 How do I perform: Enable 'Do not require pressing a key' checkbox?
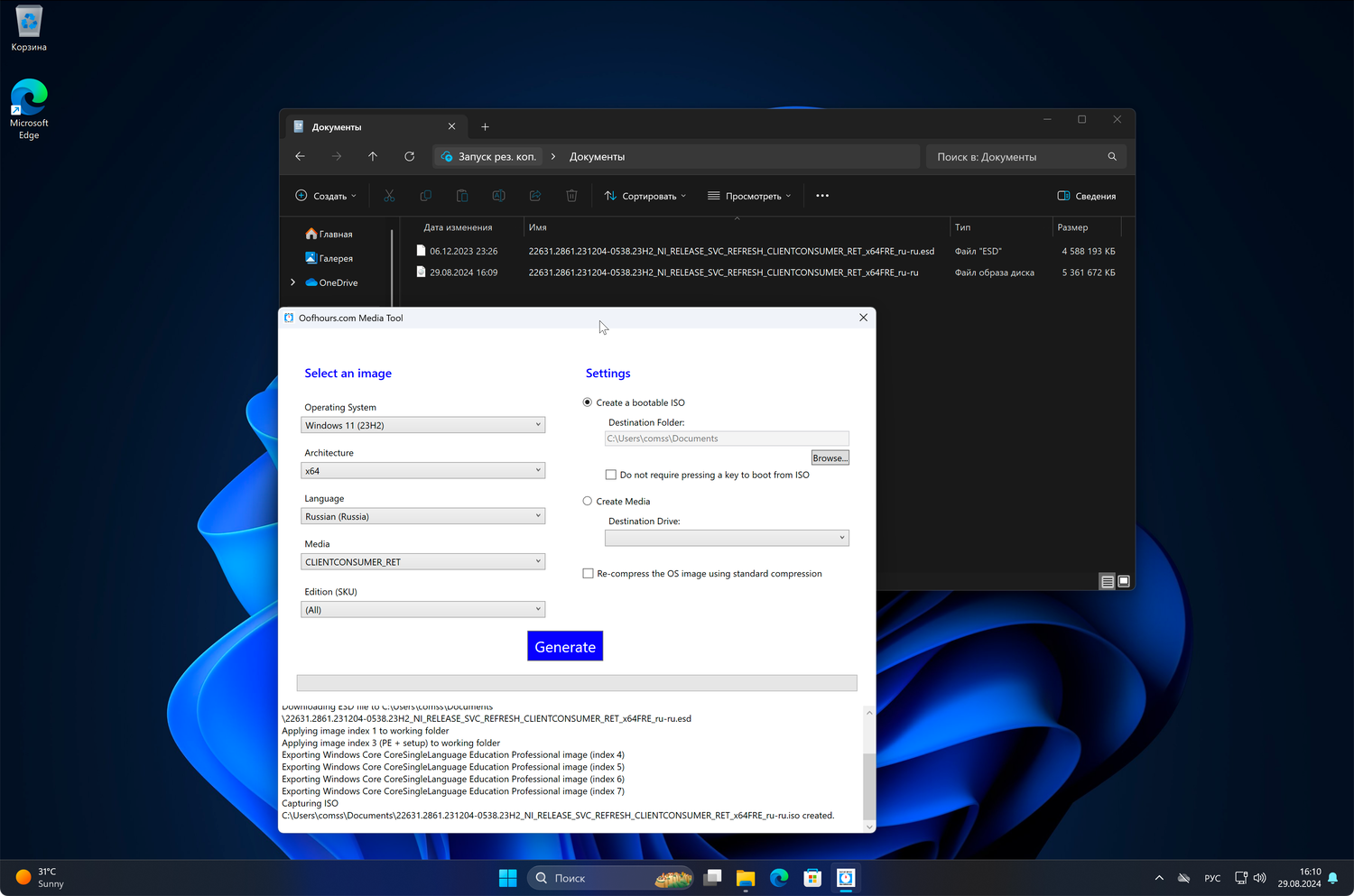click(611, 475)
